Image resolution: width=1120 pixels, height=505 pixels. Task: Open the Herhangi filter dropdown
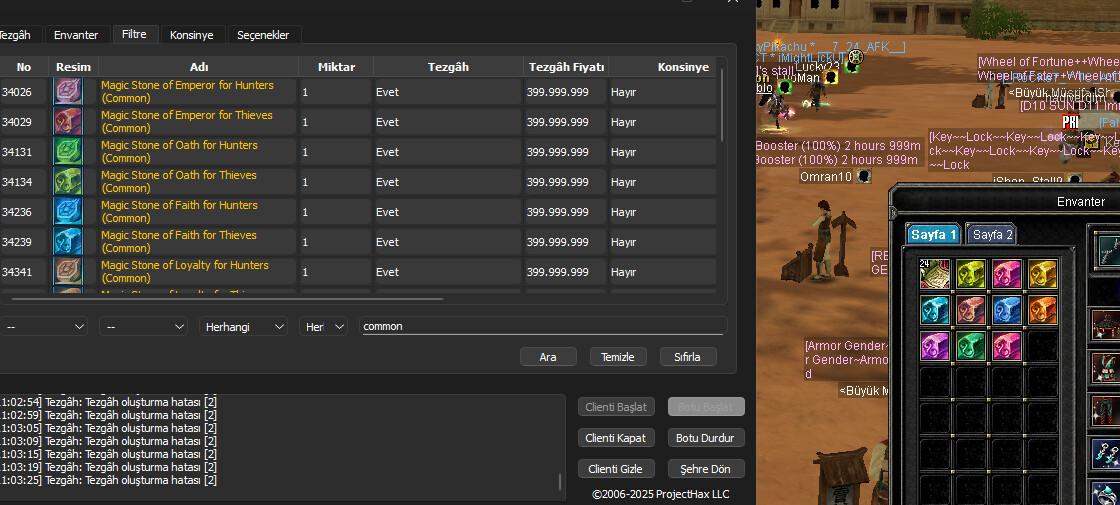coord(243,327)
